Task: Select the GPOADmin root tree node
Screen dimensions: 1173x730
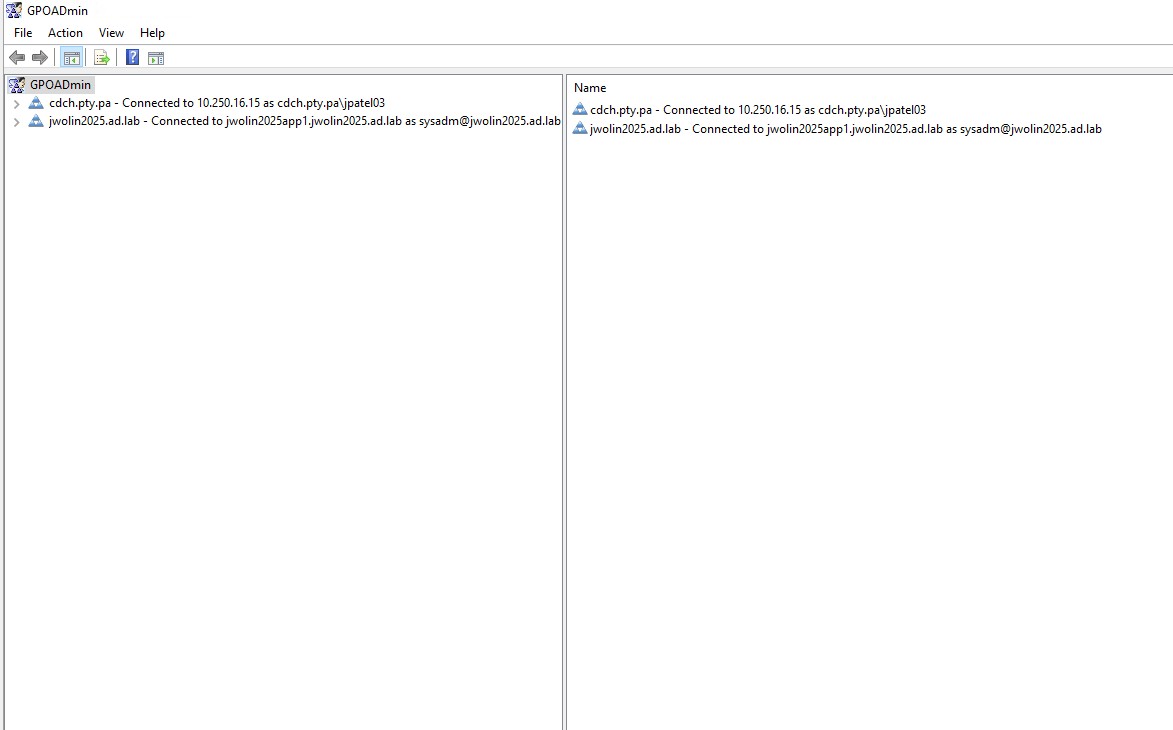Action: click(x=60, y=85)
